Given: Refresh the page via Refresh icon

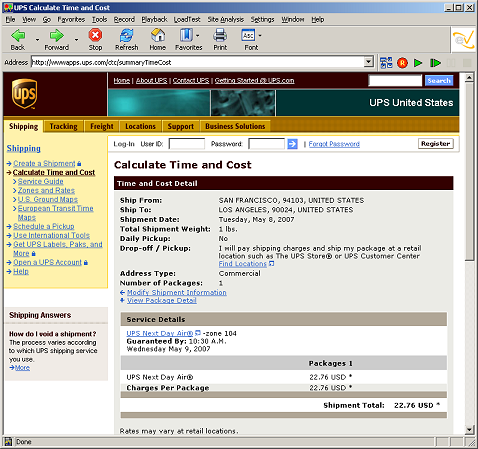Looking at the screenshot, I should [x=126, y=35].
